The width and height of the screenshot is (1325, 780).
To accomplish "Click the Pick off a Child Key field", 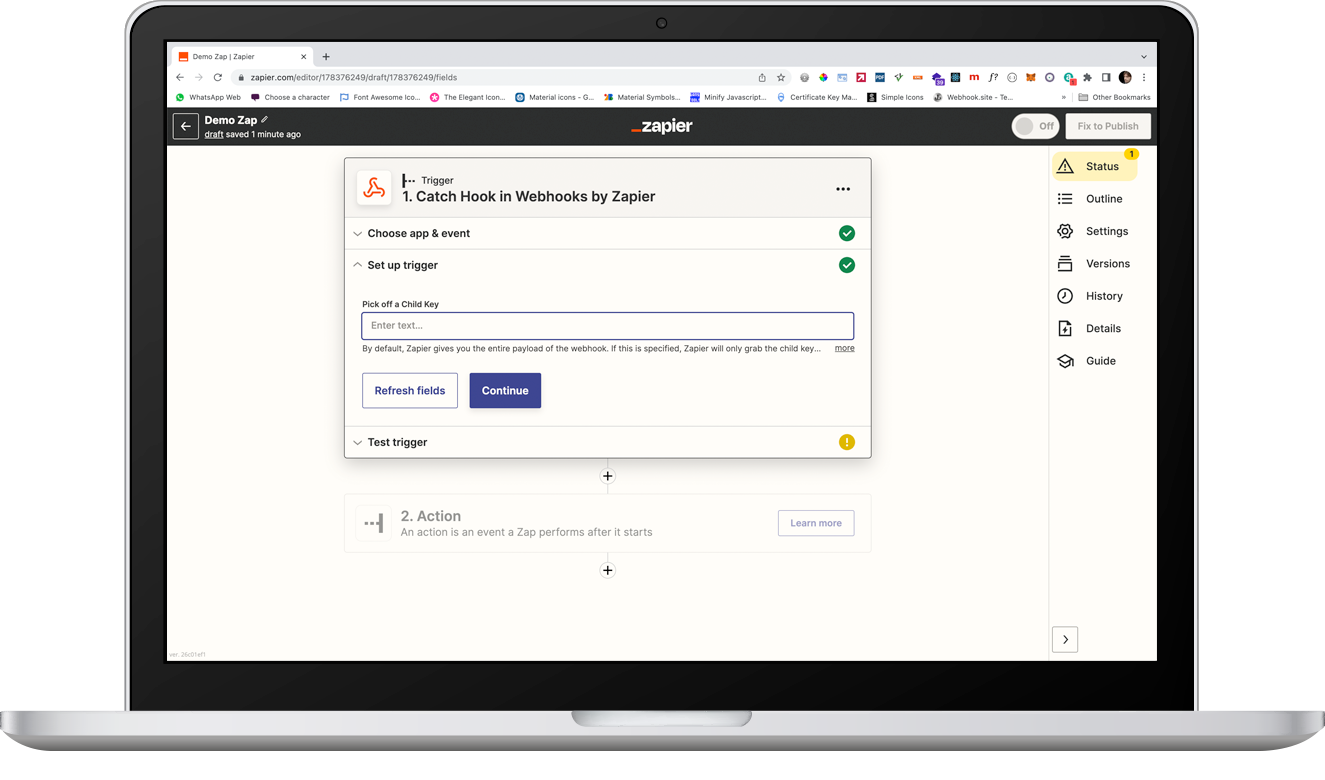I will [607, 325].
